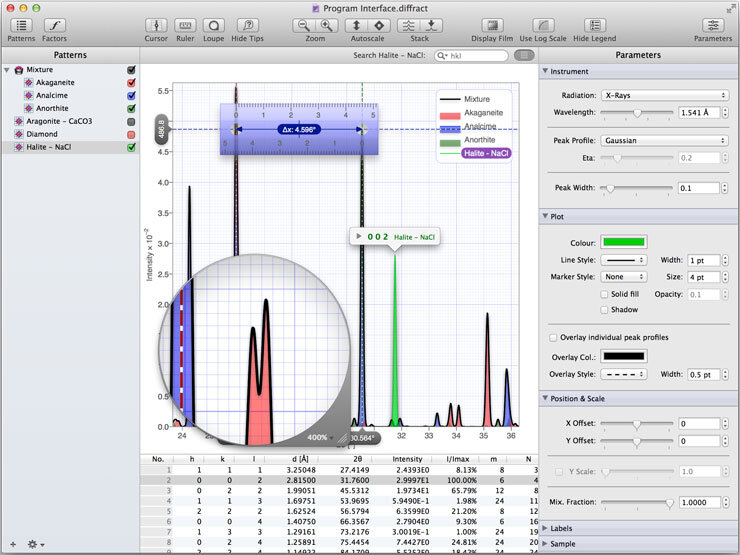Toggle the Diamond checkbox
This screenshot has height=555, width=740.
[131, 135]
